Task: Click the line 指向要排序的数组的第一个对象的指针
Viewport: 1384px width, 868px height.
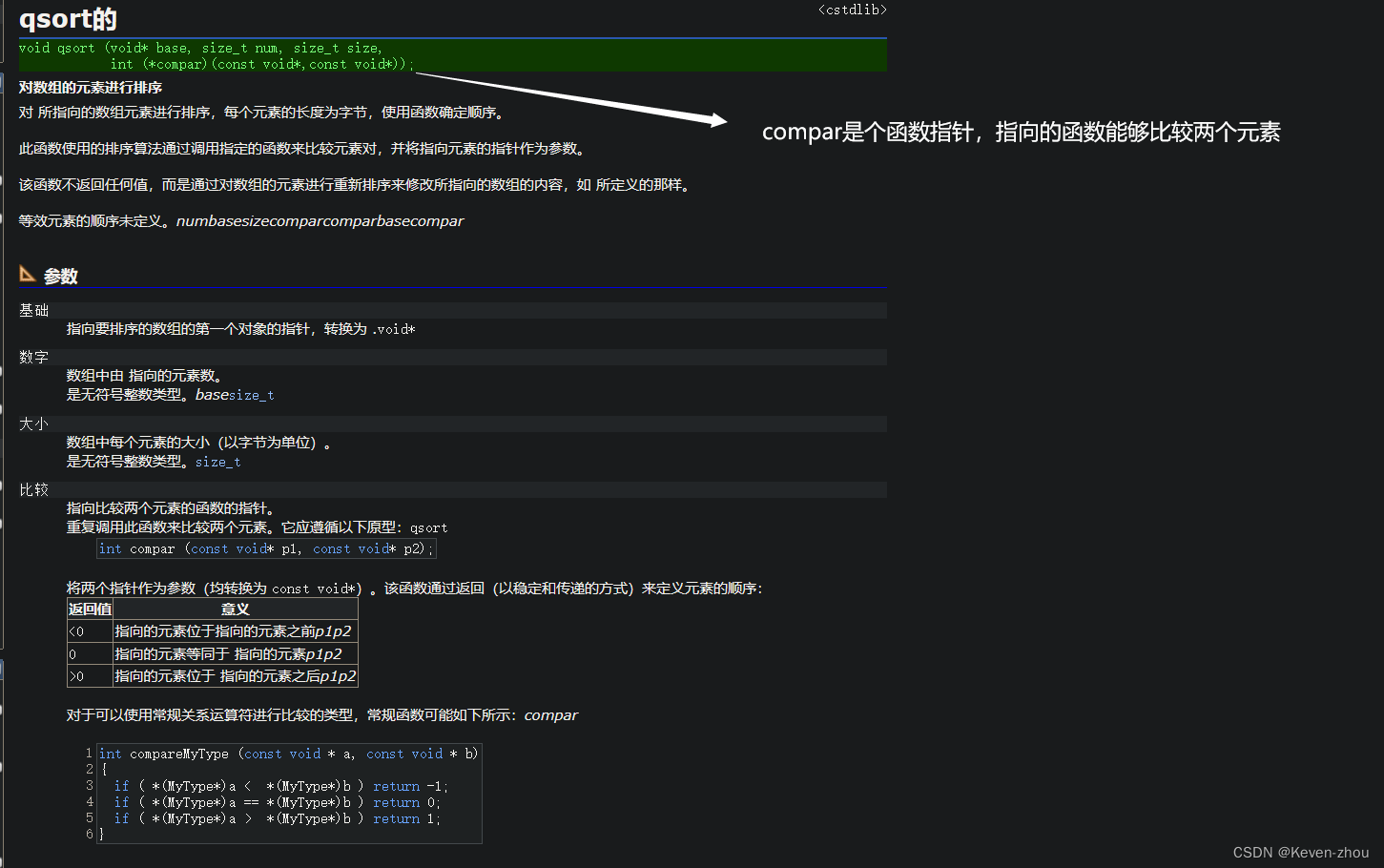Action: pos(240,329)
